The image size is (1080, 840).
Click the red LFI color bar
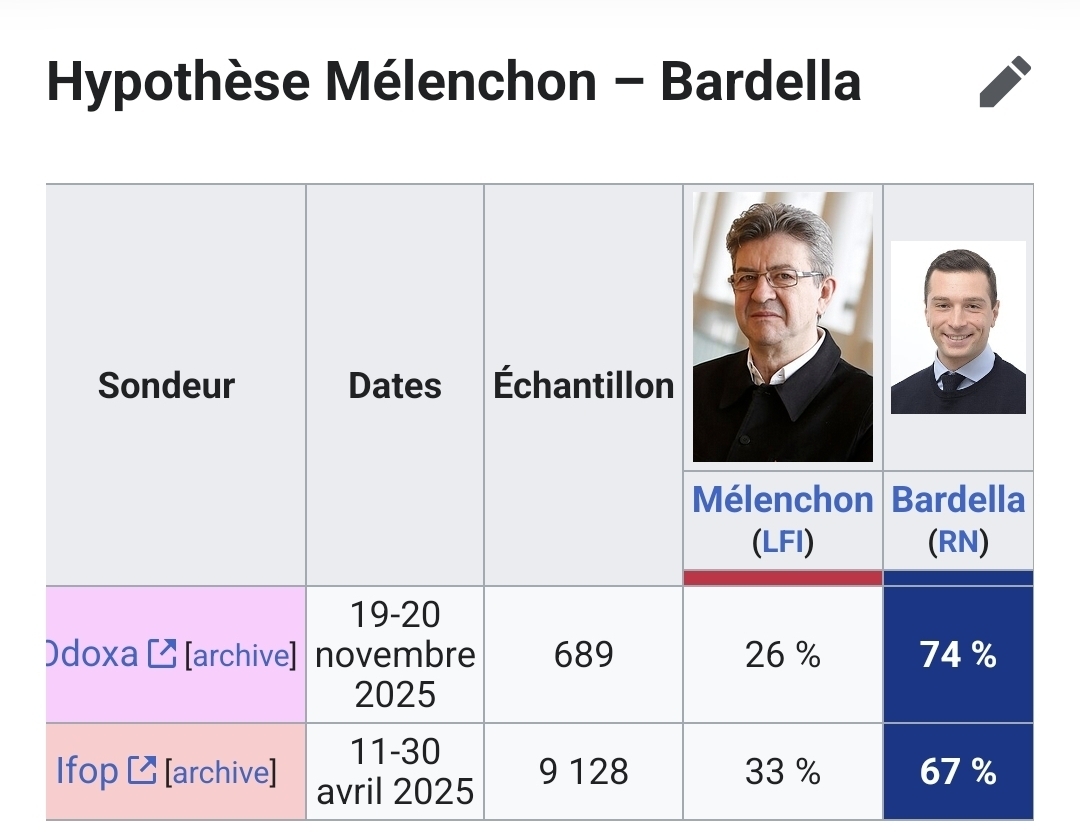click(x=782, y=578)
